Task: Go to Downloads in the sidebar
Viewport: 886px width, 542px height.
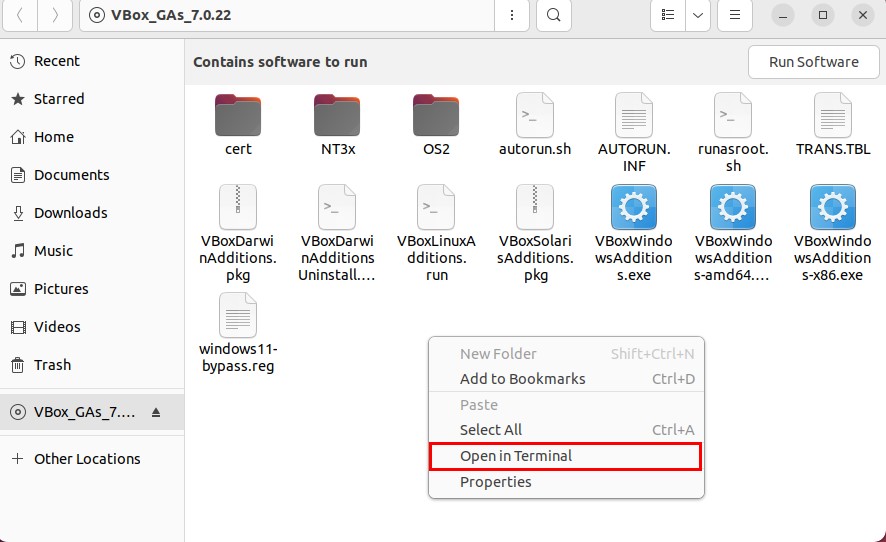Action: (70, 213)
